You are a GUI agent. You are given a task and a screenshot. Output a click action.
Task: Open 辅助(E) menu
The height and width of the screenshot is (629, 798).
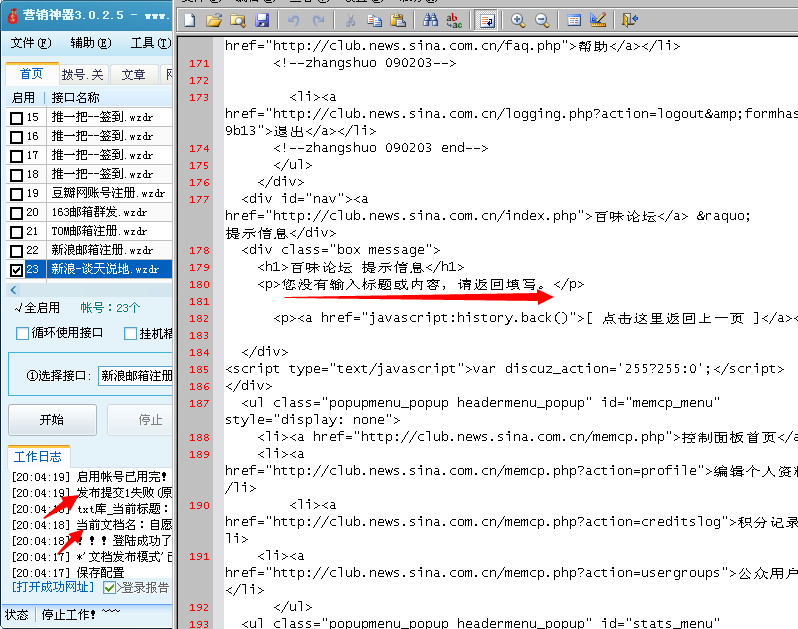click(91, 43)
